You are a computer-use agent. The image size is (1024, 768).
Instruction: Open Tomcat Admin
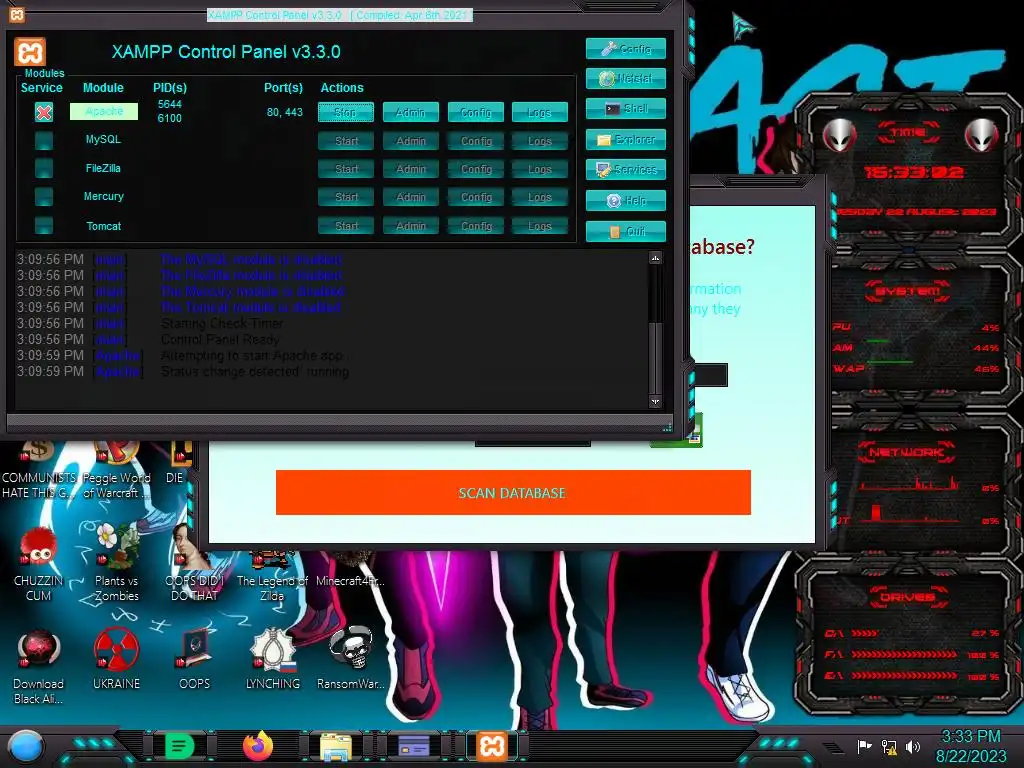(410, 226)
